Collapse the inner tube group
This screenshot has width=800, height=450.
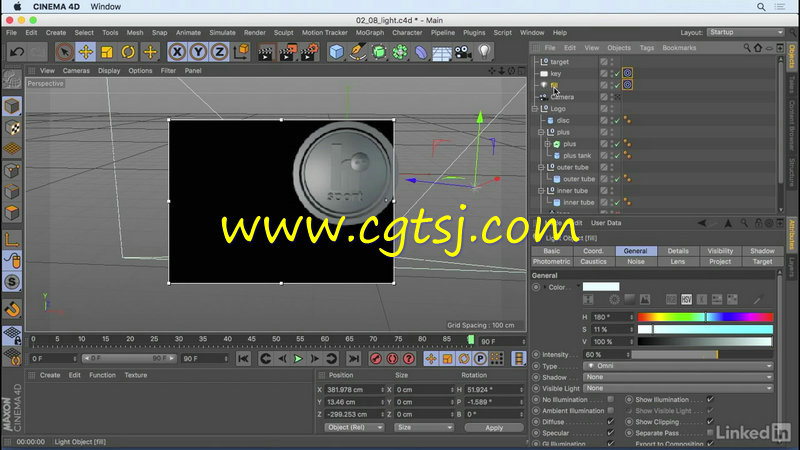[541, 191]
